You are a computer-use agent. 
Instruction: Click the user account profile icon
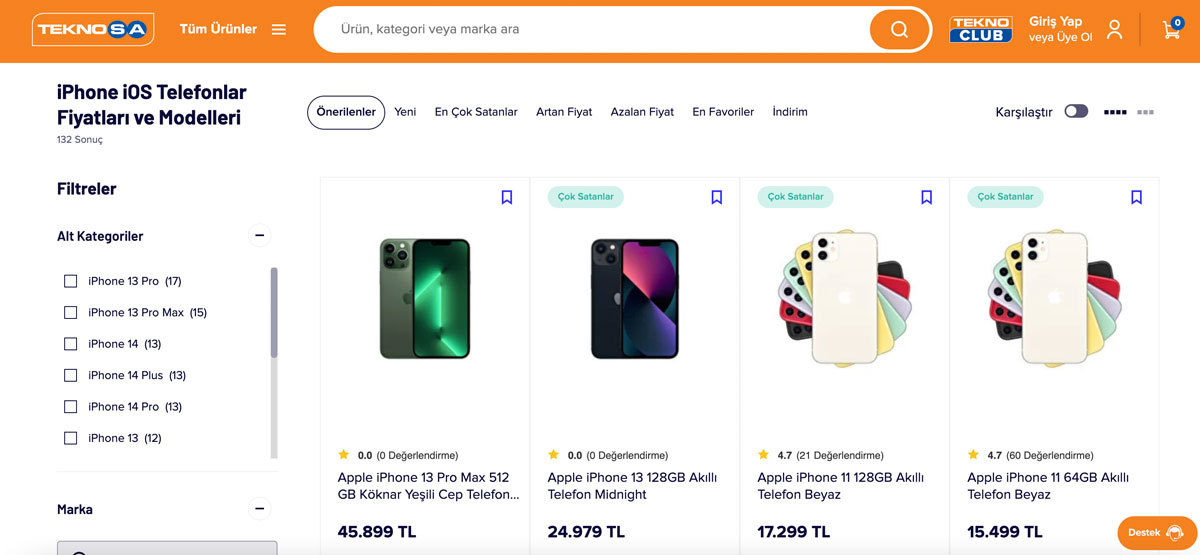click(1114, 30)
